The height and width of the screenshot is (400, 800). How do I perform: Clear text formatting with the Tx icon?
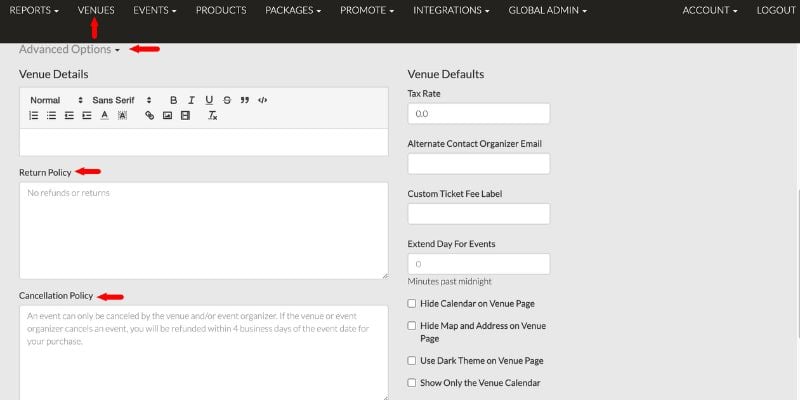213,116
